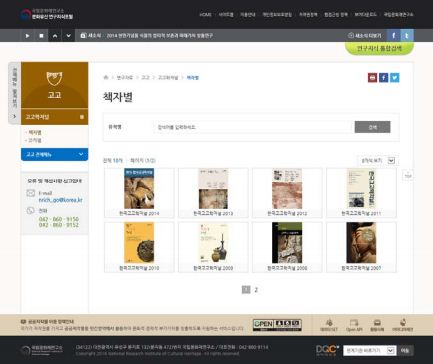Click the OPEN public license badge
Image resolution: width=433 pixels, height=364 pixels.
click(277, 325)
